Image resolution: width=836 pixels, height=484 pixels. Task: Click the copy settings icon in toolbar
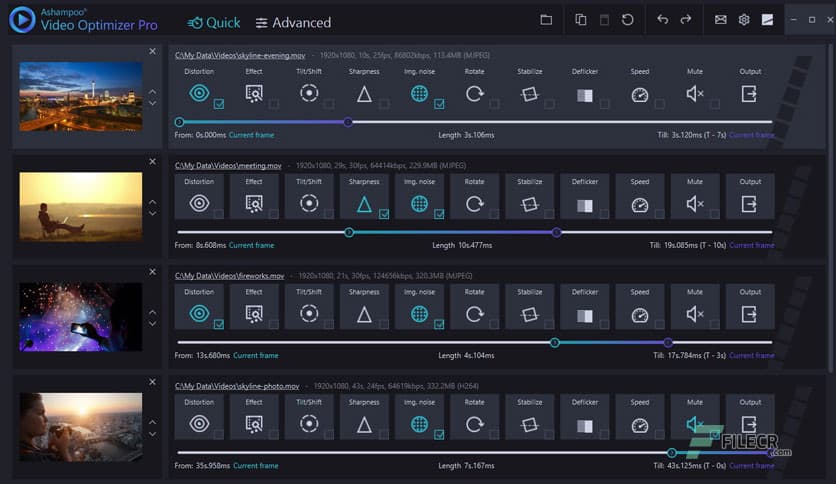tap(581, 20)
